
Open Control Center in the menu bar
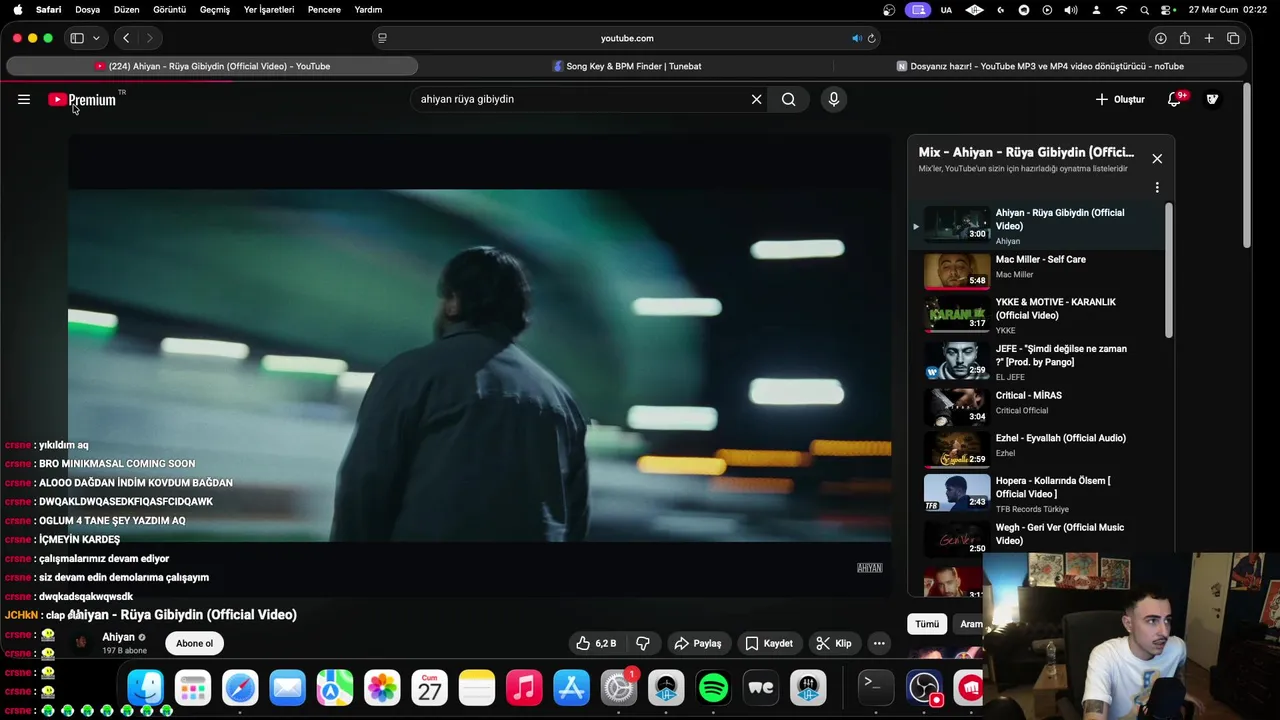1167,10
